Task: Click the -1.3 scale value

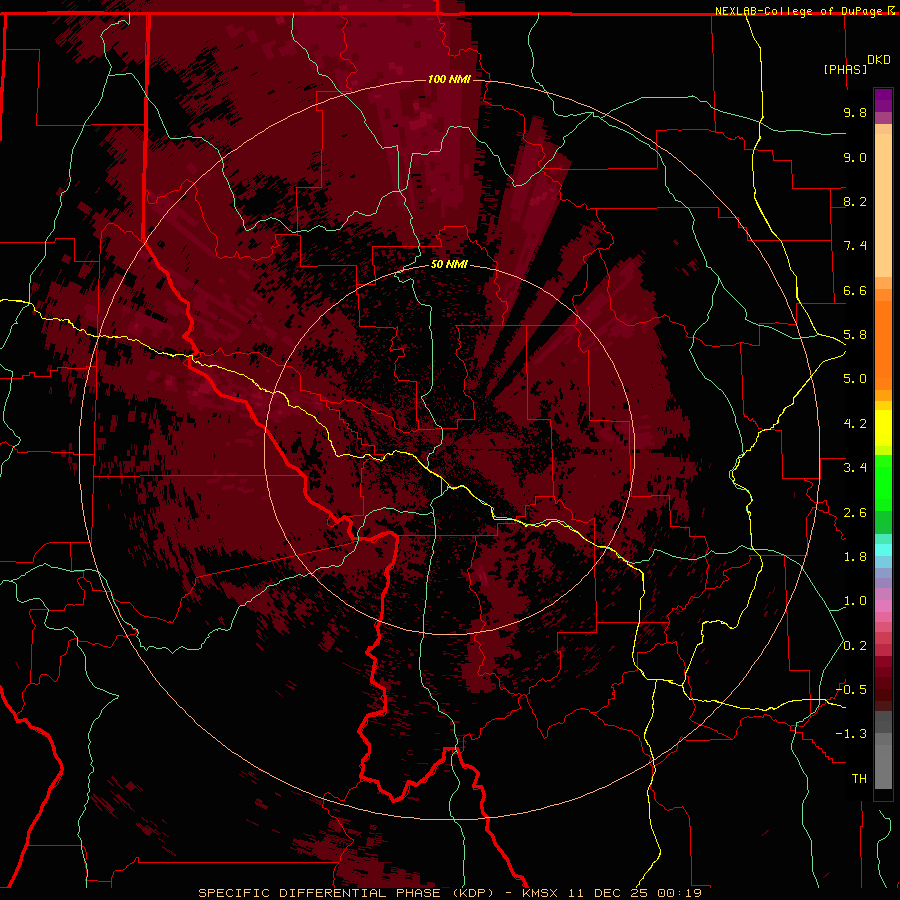Action: (851, 734)
